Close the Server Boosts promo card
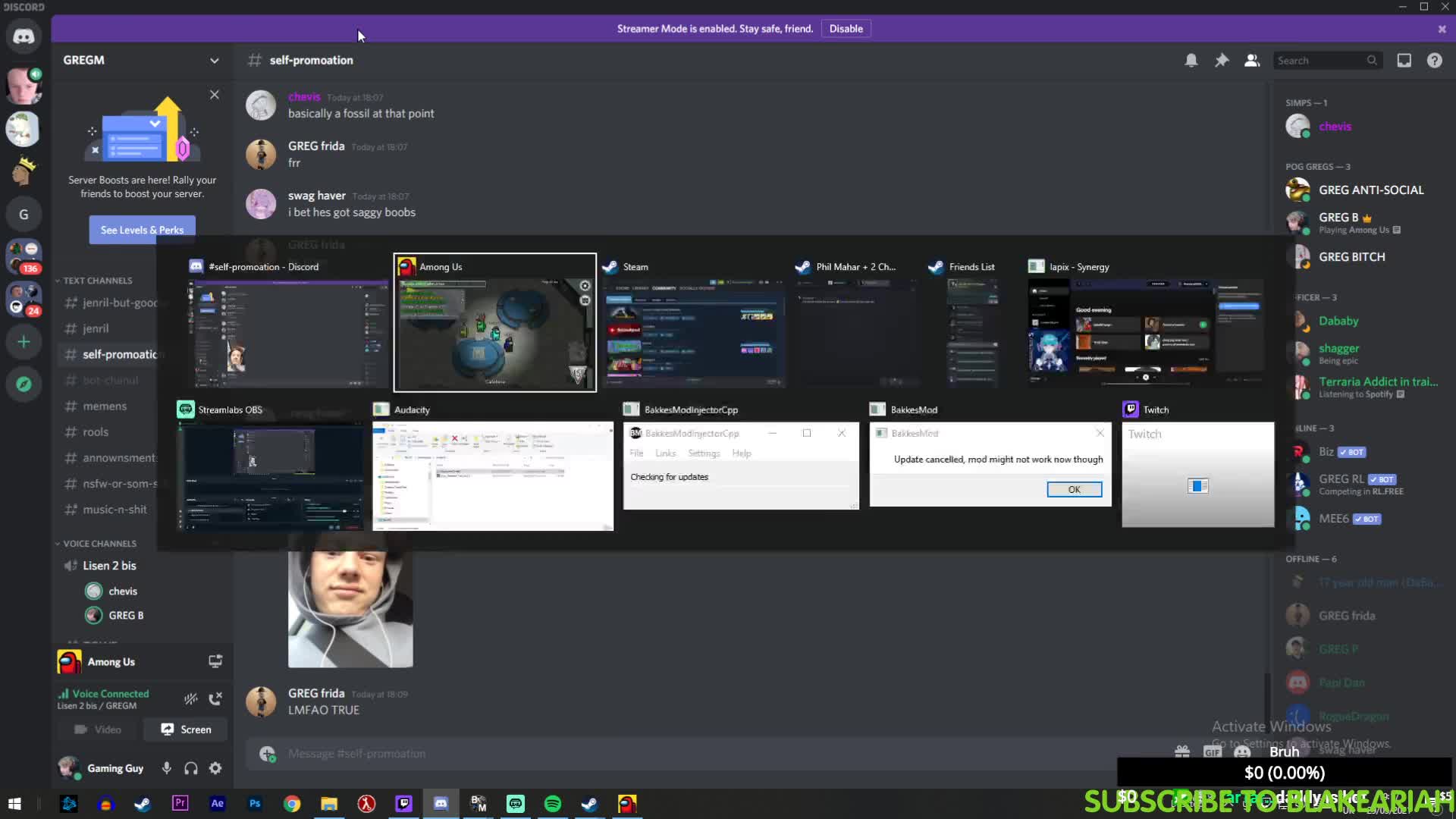Screen dimensions: 1456x819 [x=215, y=95]
